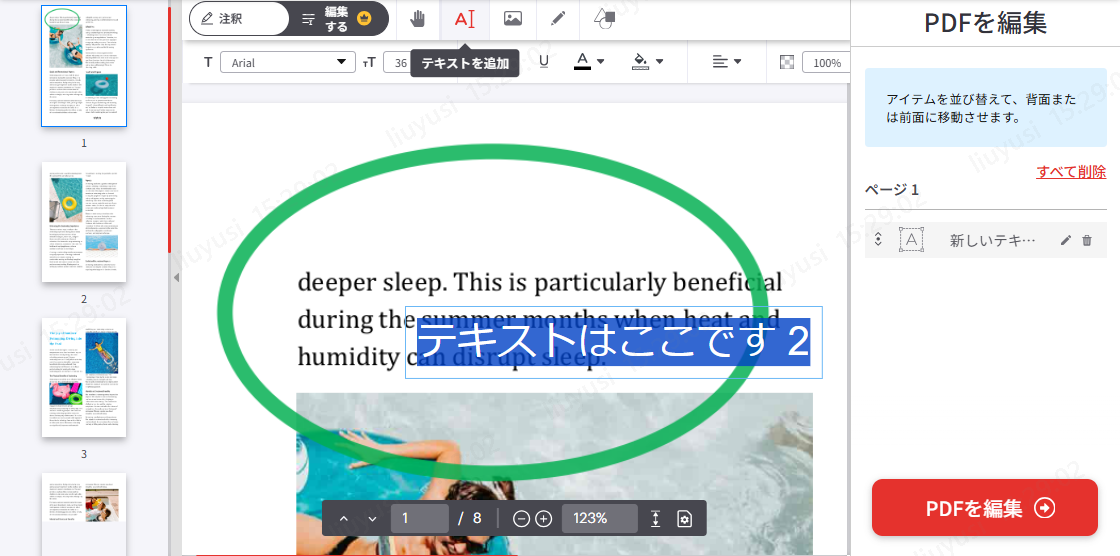This screenshot has width=1120, height=556.
Task: Click the font T icon
Action: point(208,62)
